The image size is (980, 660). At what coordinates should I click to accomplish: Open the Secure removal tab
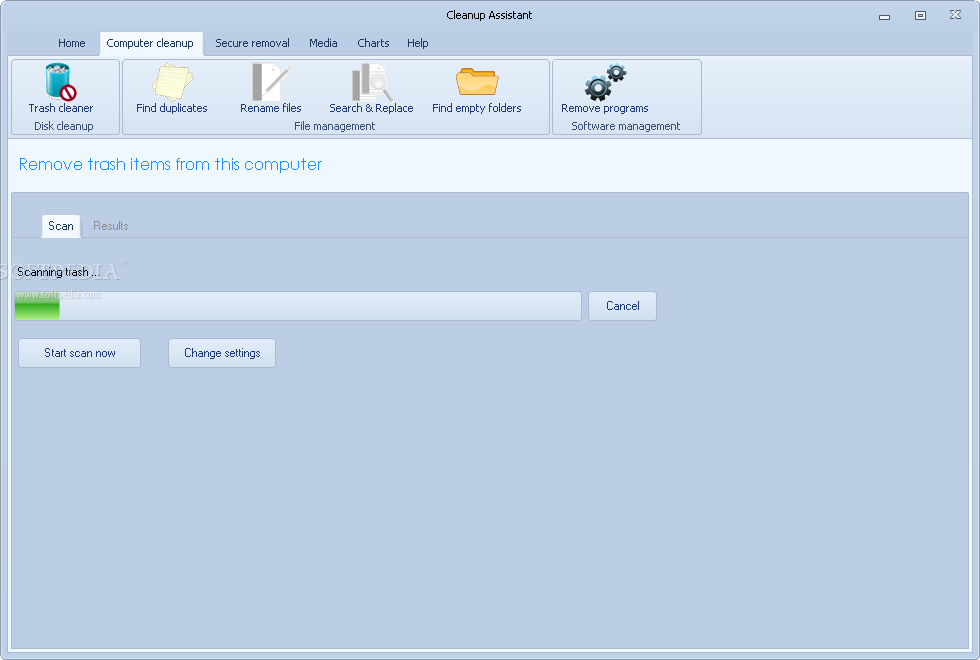tap(252, 43)
